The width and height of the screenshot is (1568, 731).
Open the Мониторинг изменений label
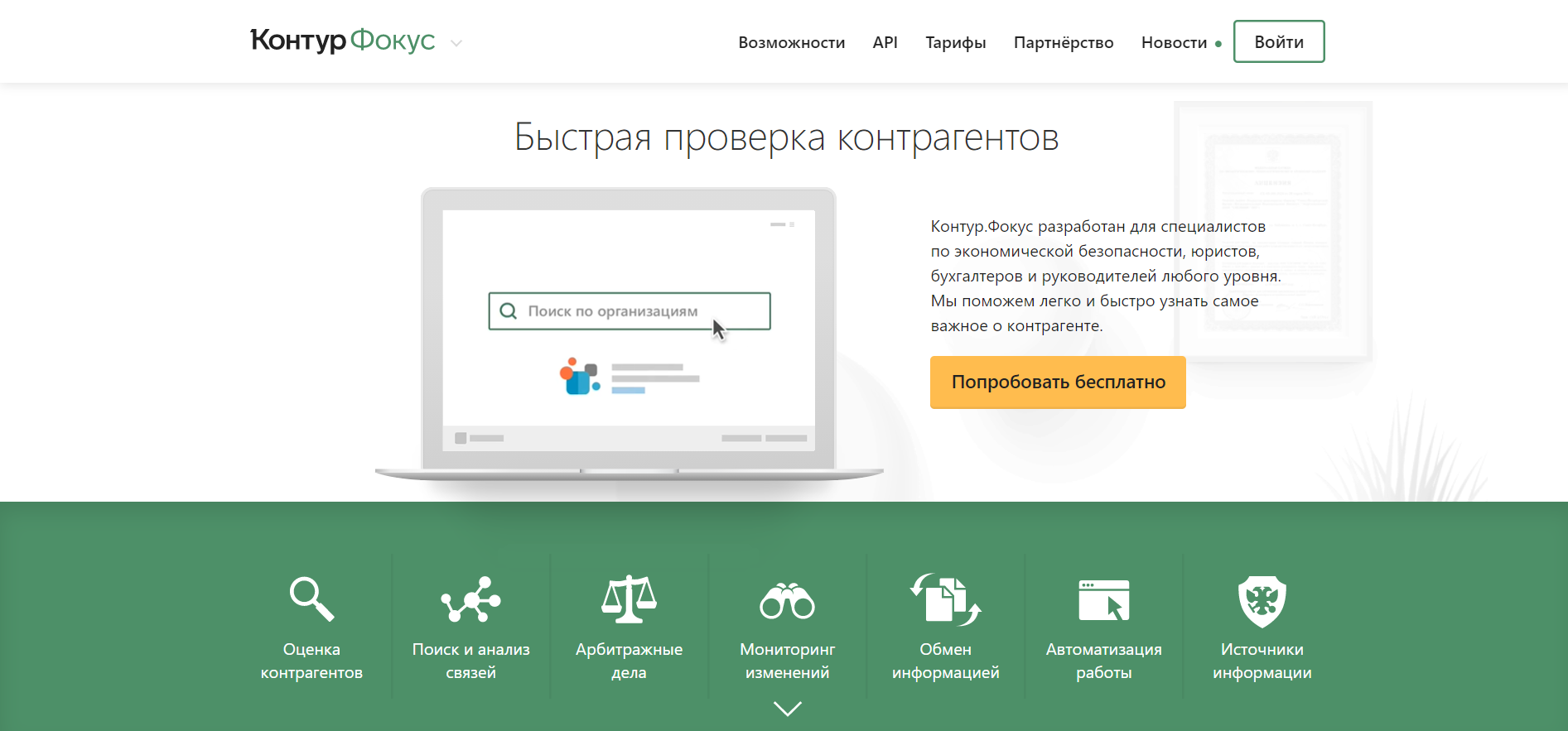787,661
